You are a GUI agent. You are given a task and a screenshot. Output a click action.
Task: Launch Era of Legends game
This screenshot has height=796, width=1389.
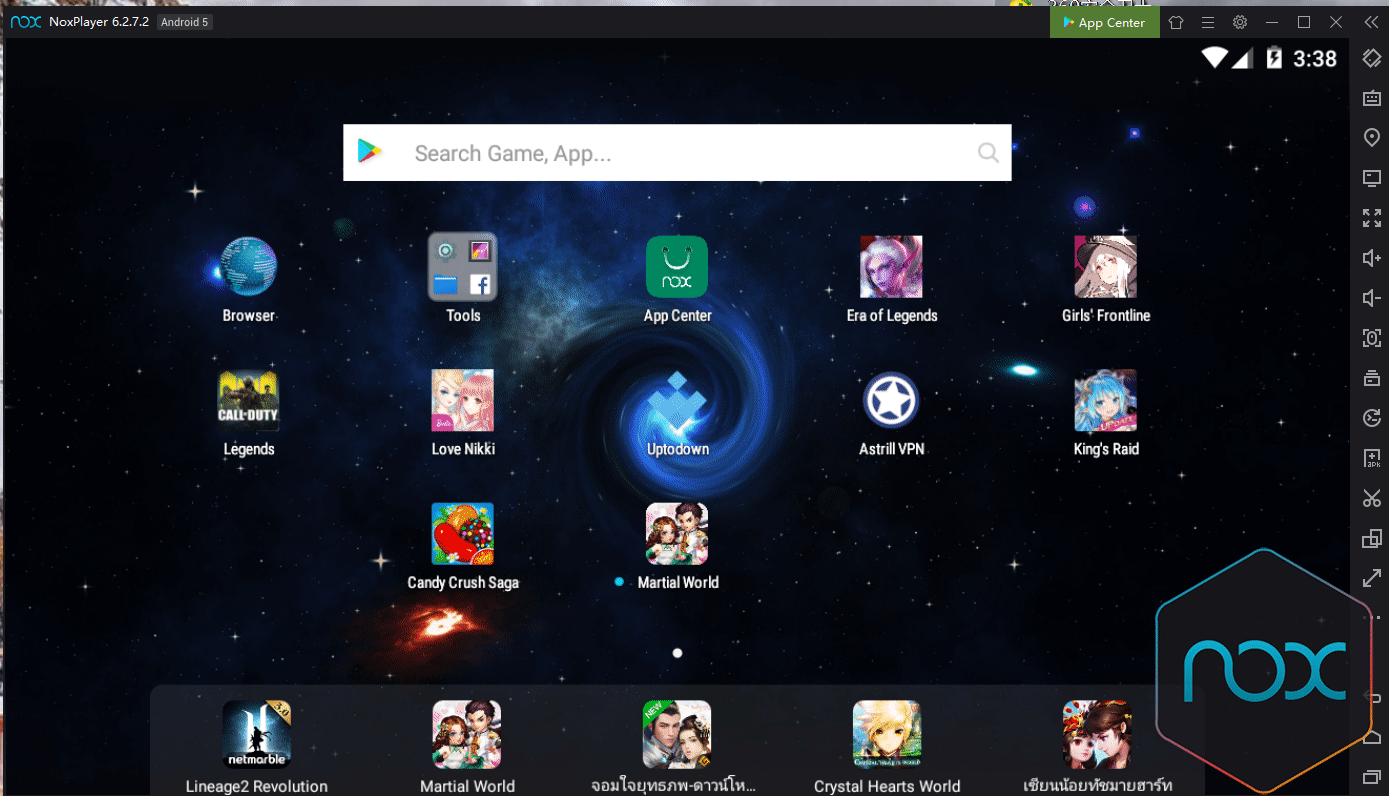tap(891, 267)
